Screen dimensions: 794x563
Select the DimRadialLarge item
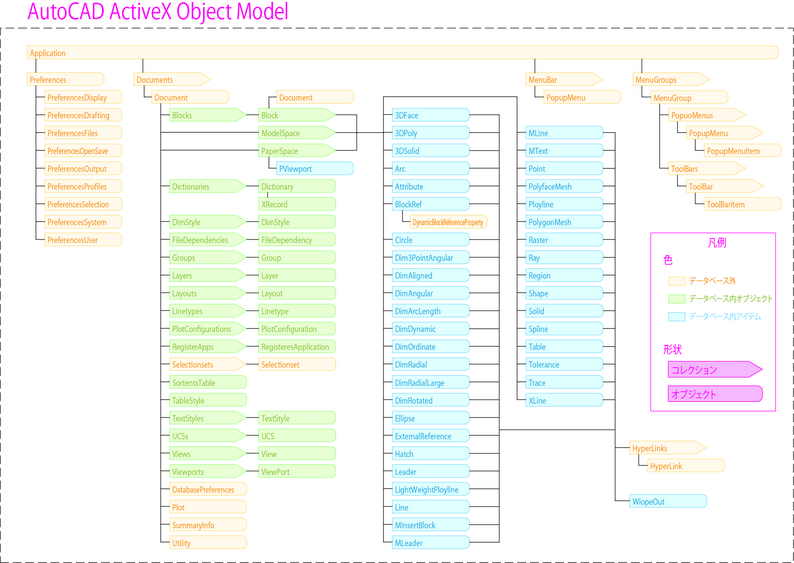(x=431, y=382)
